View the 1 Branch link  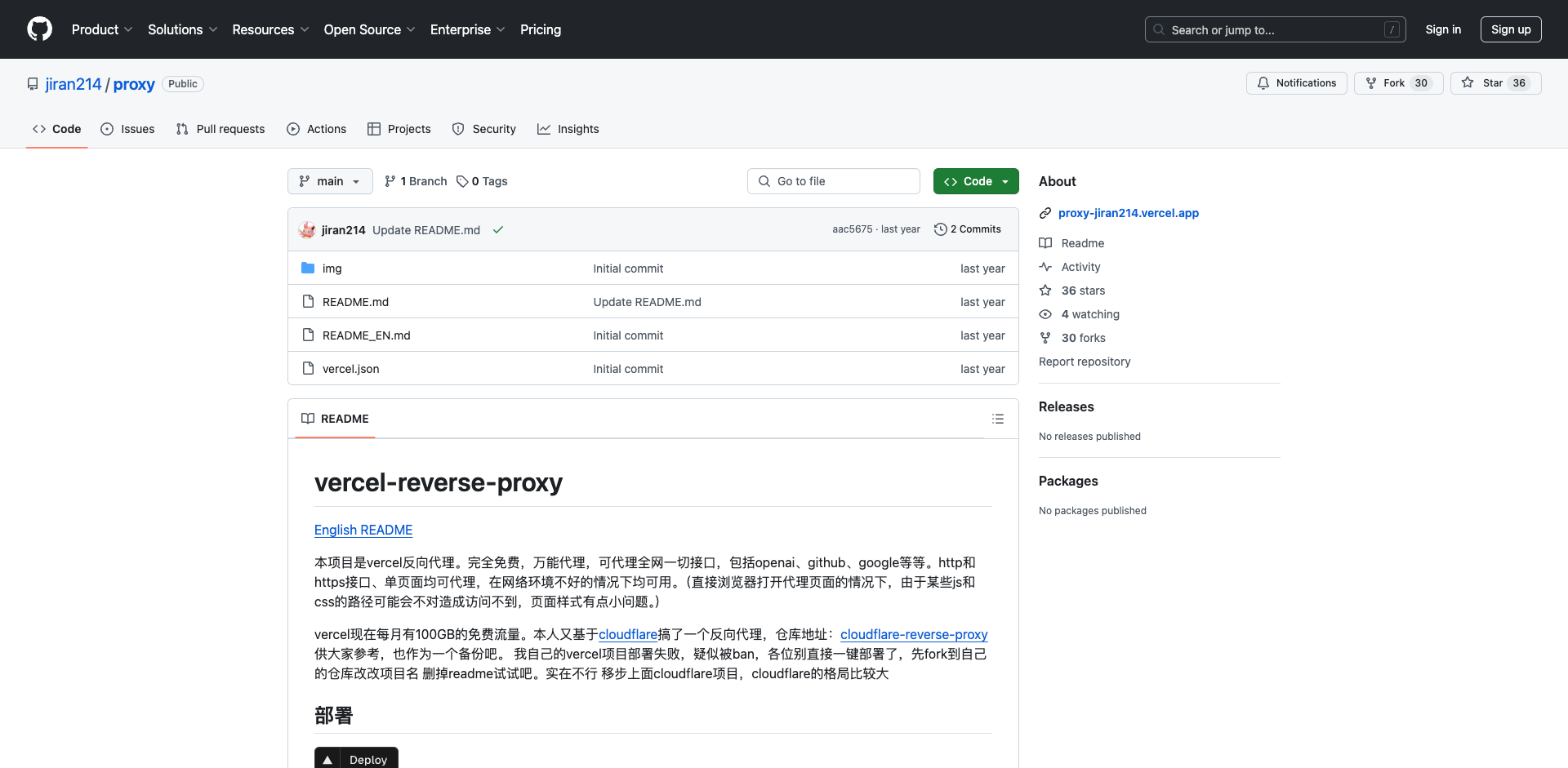416,181
